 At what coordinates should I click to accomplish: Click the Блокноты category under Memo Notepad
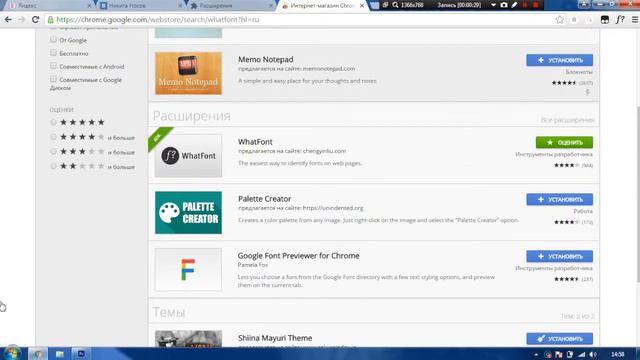pos(579,72)
